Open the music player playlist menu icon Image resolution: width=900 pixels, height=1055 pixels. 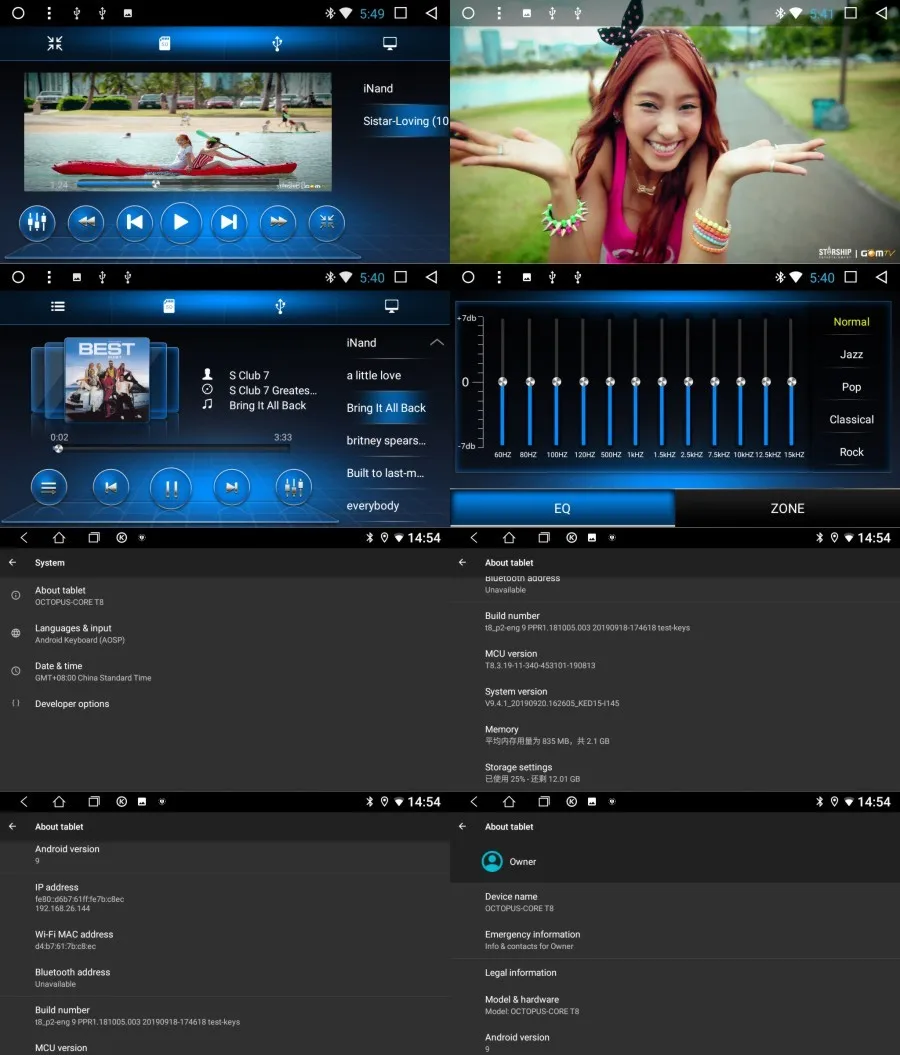tap(49, 487)
